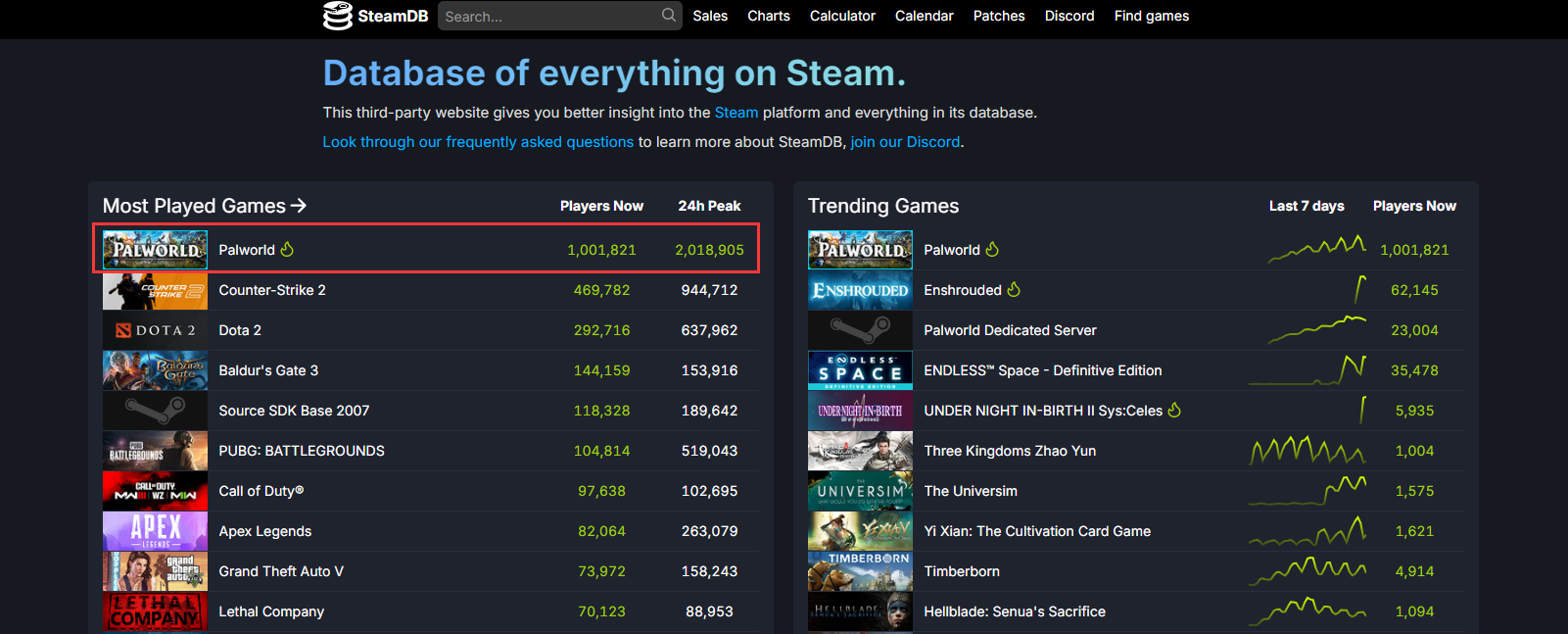Viewport: 1568px width, 634px height.
Task: Open the frequently asked questions link
Action: tap(478, 142)
